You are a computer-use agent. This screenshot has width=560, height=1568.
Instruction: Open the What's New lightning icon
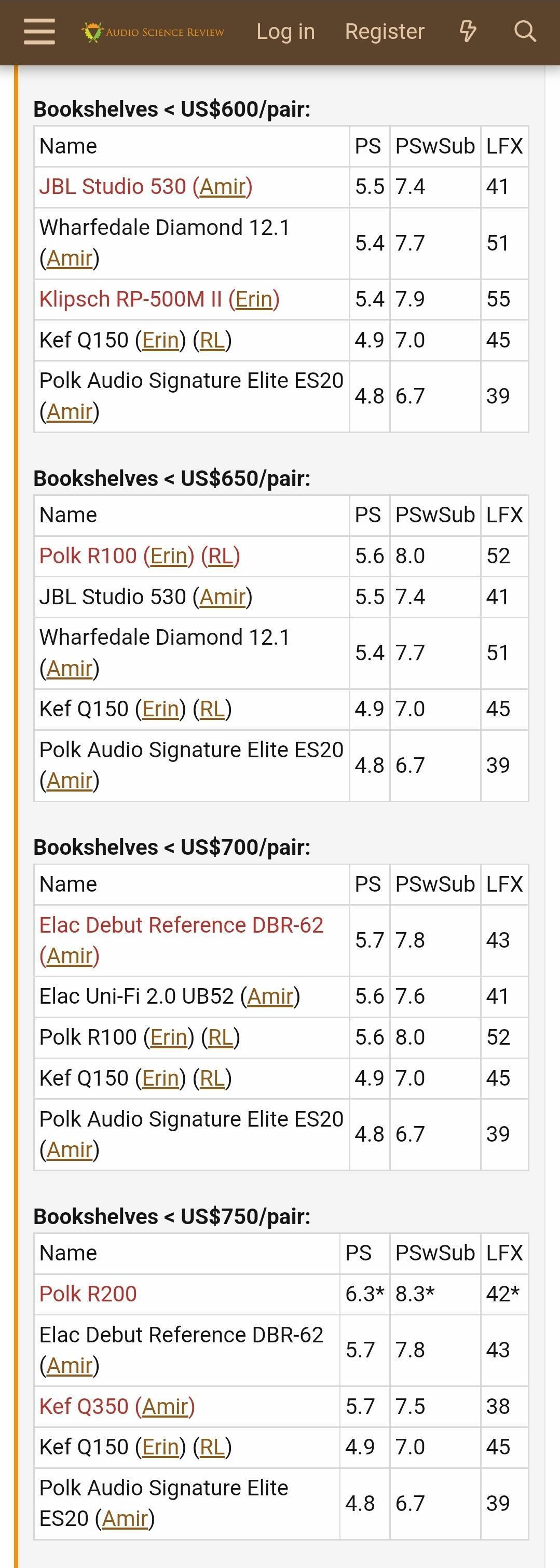click(x=468, y=32)
